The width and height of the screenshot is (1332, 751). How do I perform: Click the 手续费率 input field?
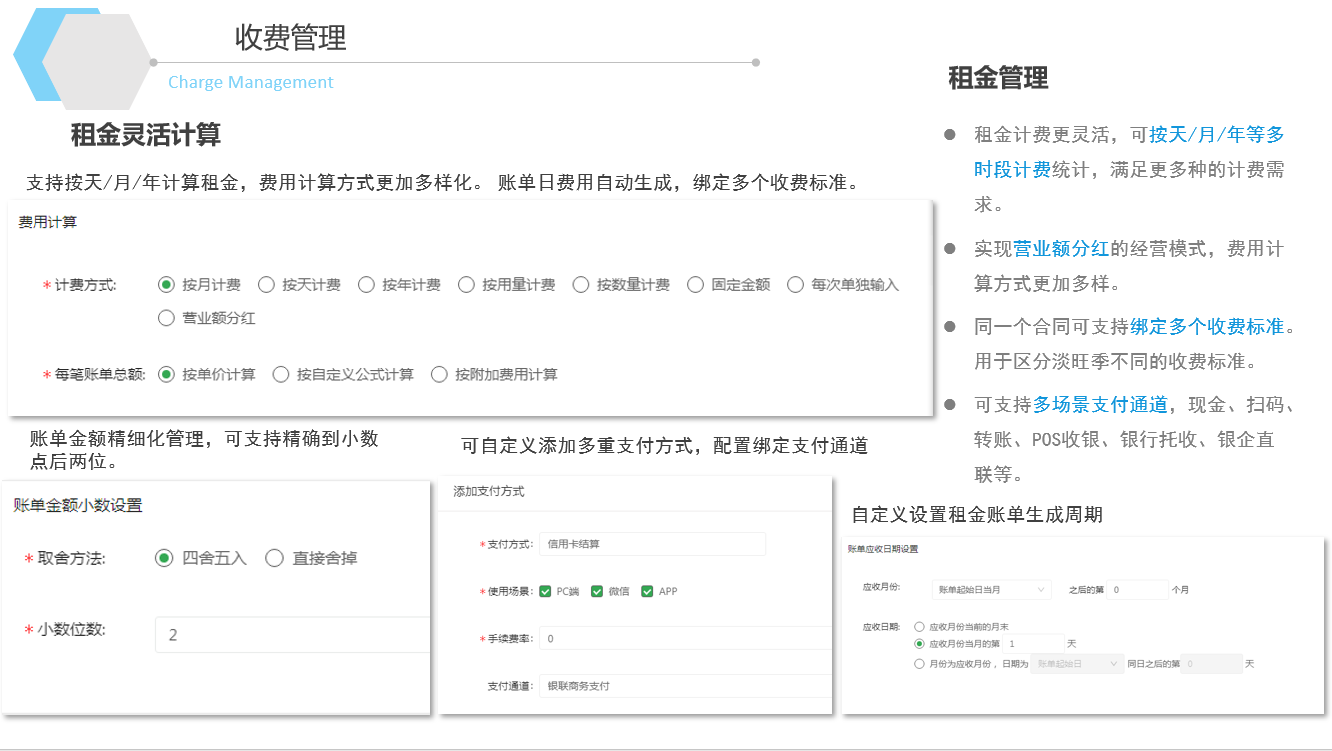(x=685, y=638)
